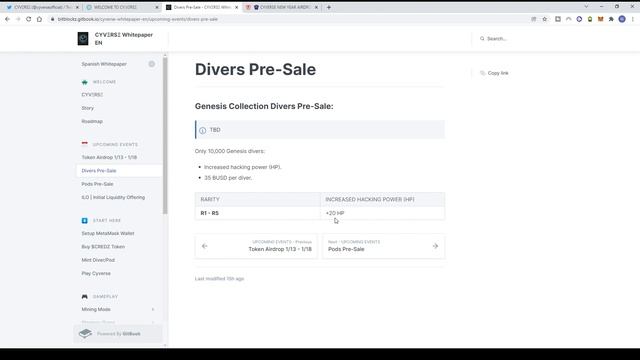Open the Chrome three-dot menu
The width and height of the screenshot is (640, 360).
click(633, 19)
